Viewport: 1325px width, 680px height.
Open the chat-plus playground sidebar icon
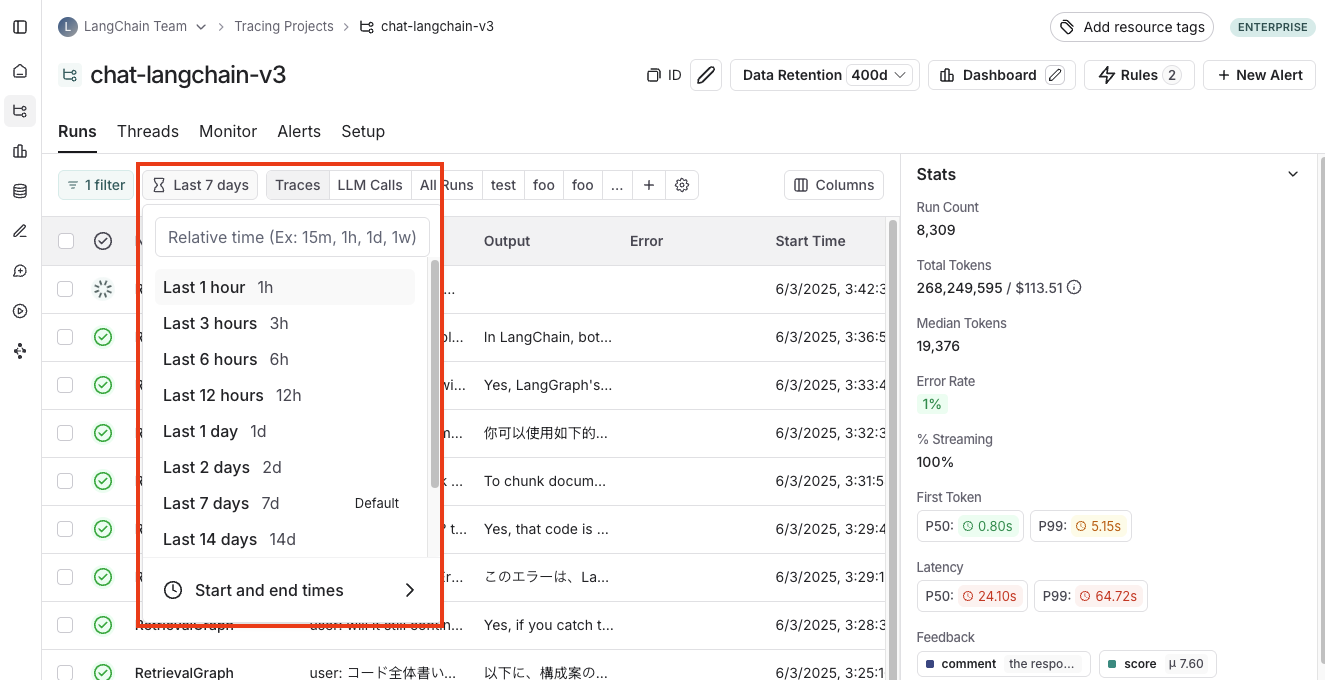[x=20, y=271]
